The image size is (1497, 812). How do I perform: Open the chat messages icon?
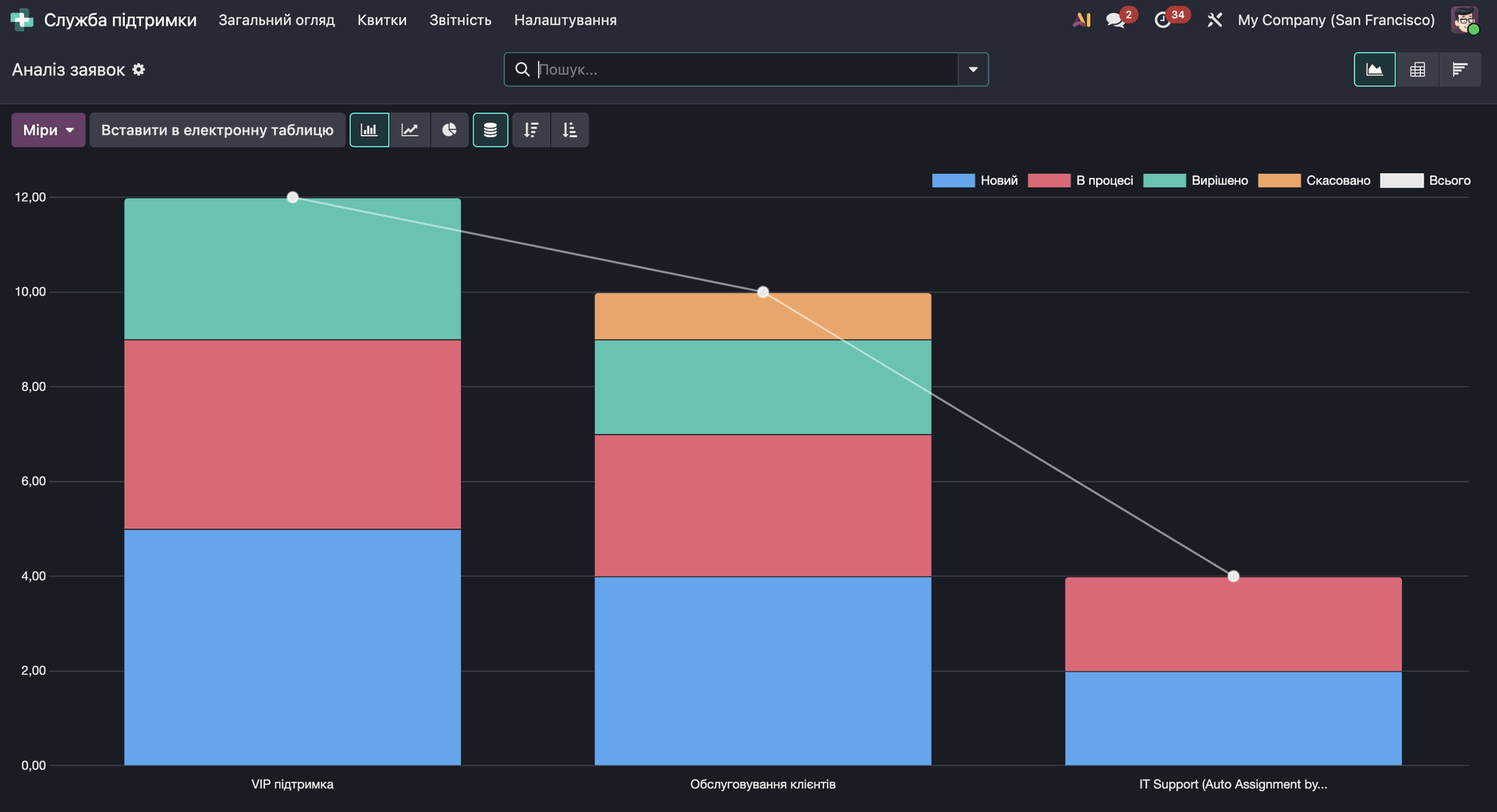click(x=1115, y=20)
